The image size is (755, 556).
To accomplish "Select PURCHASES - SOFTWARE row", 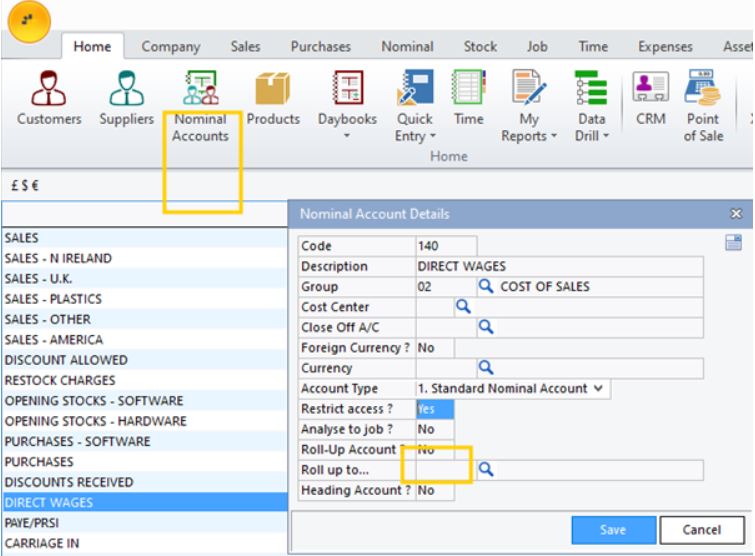I will (144, 441).
